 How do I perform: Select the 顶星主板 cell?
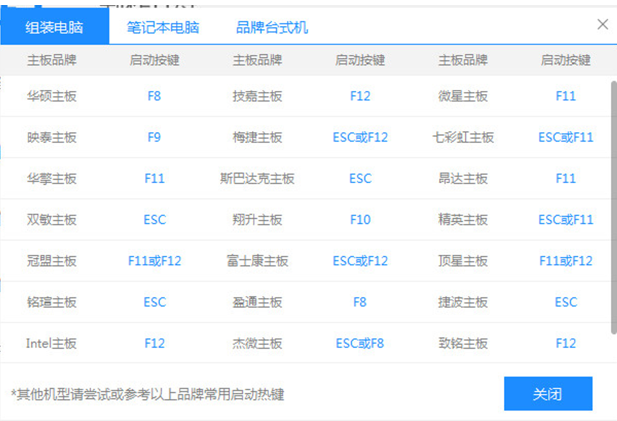(463, 261)
